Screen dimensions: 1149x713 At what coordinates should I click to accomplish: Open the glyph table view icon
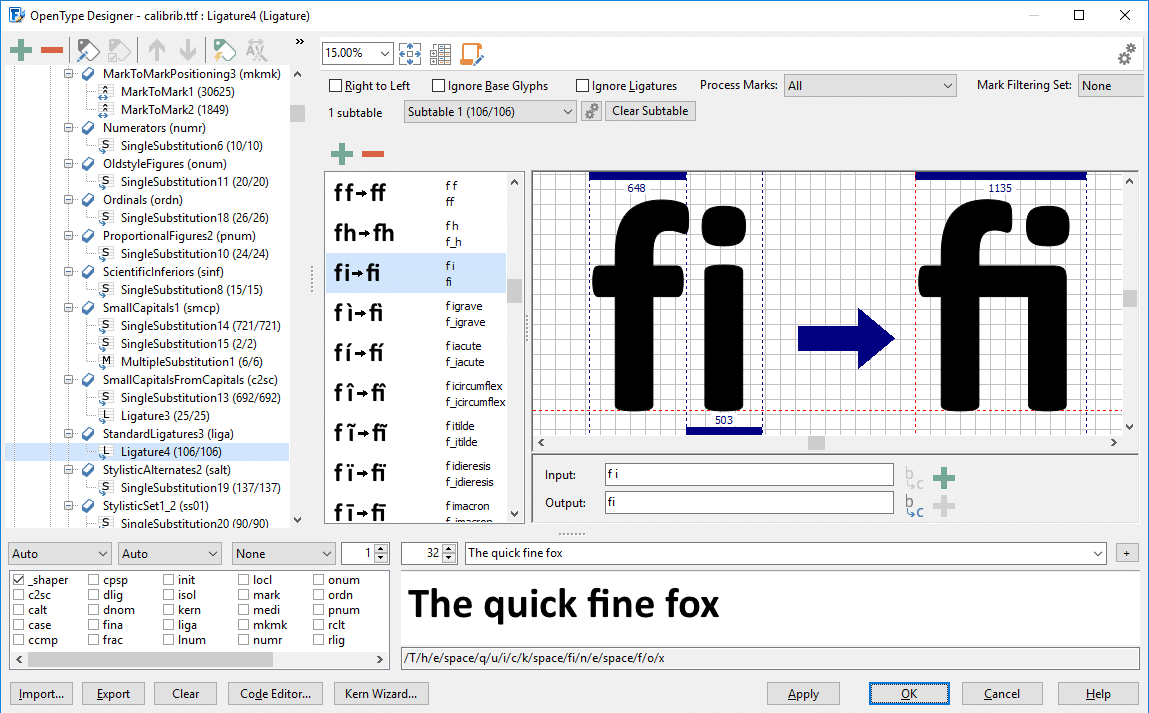440,53
